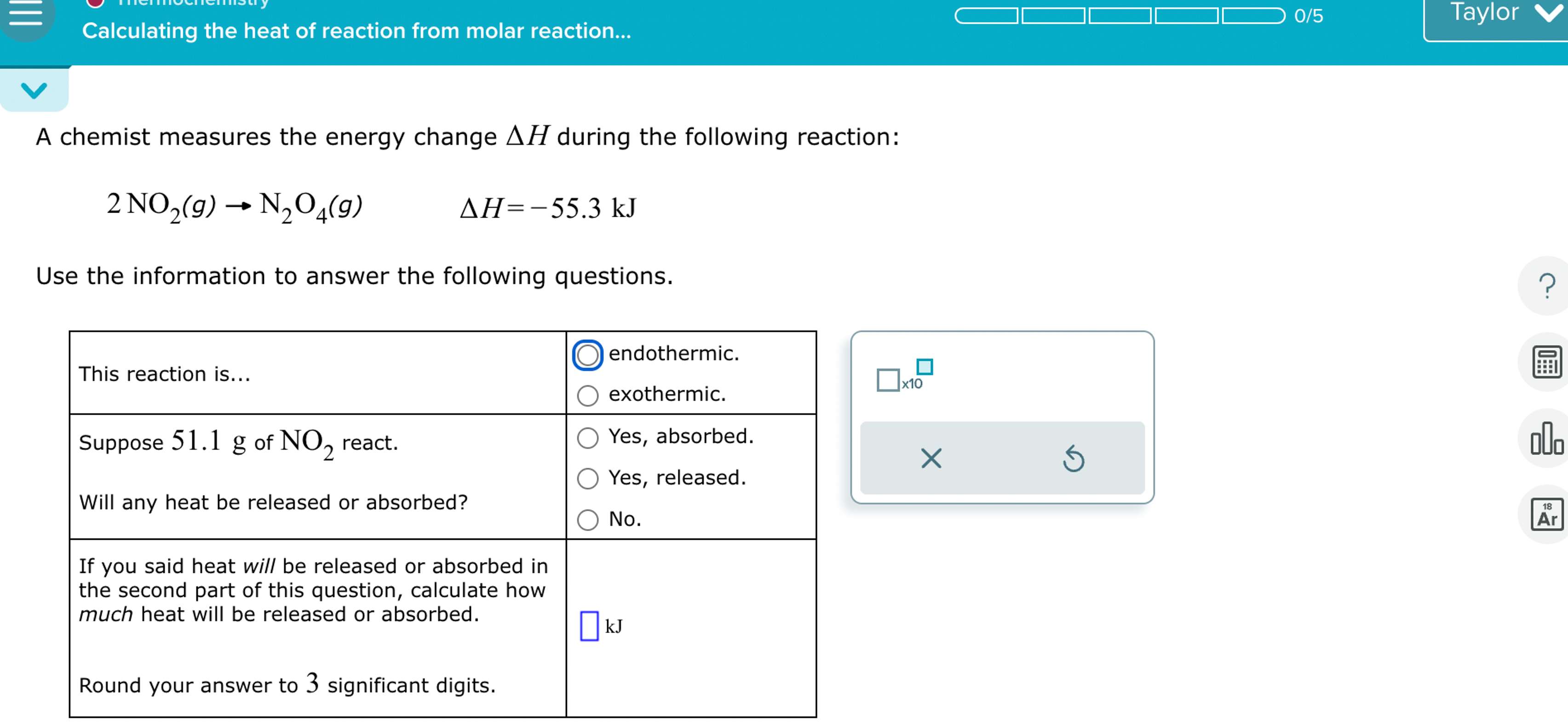
Task: Select "No" for the heat question
Action: click(x=588, y=520)
